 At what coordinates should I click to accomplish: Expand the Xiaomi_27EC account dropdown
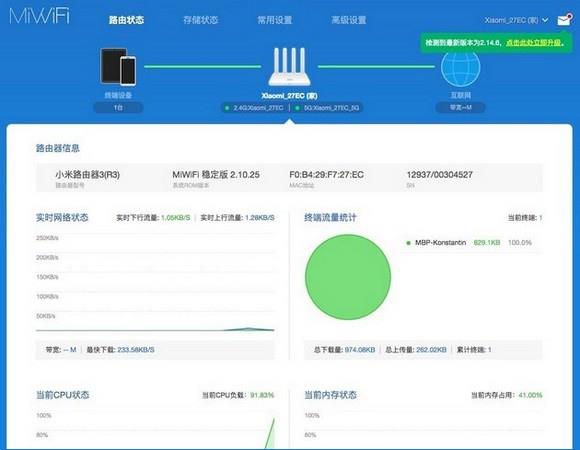[516, 20]
